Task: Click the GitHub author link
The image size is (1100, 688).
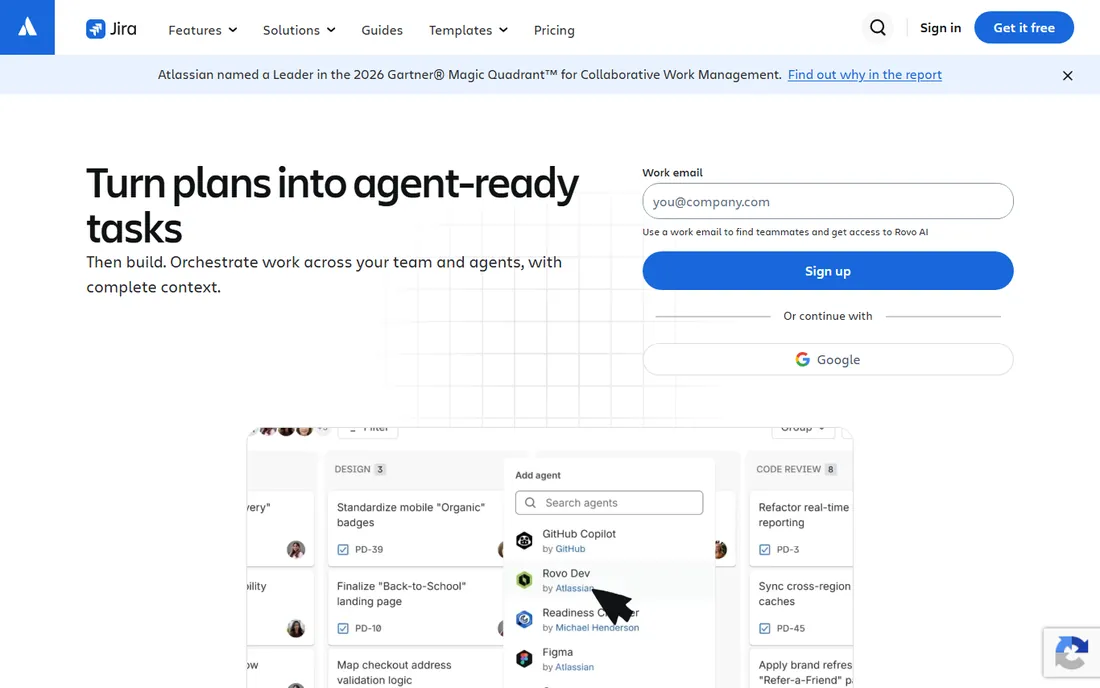Action: tap(570, 549)
